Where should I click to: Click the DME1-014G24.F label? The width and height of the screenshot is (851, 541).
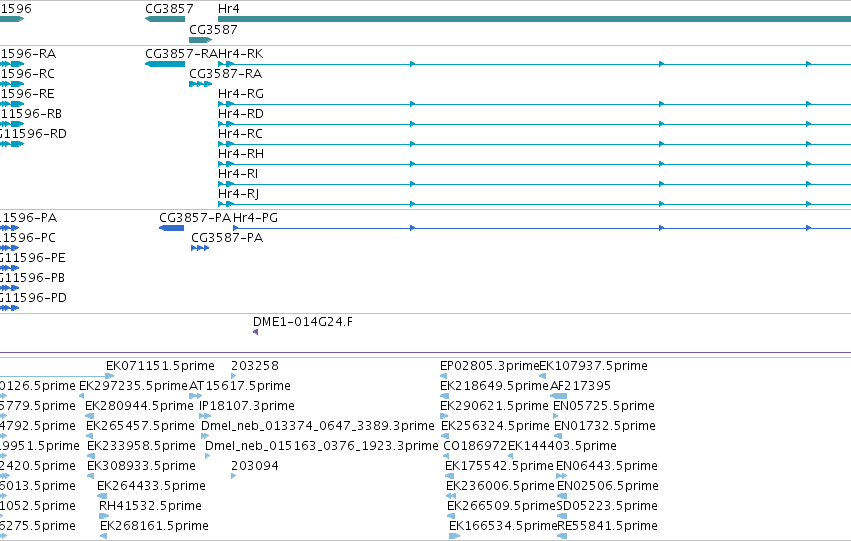click(302, 322)
